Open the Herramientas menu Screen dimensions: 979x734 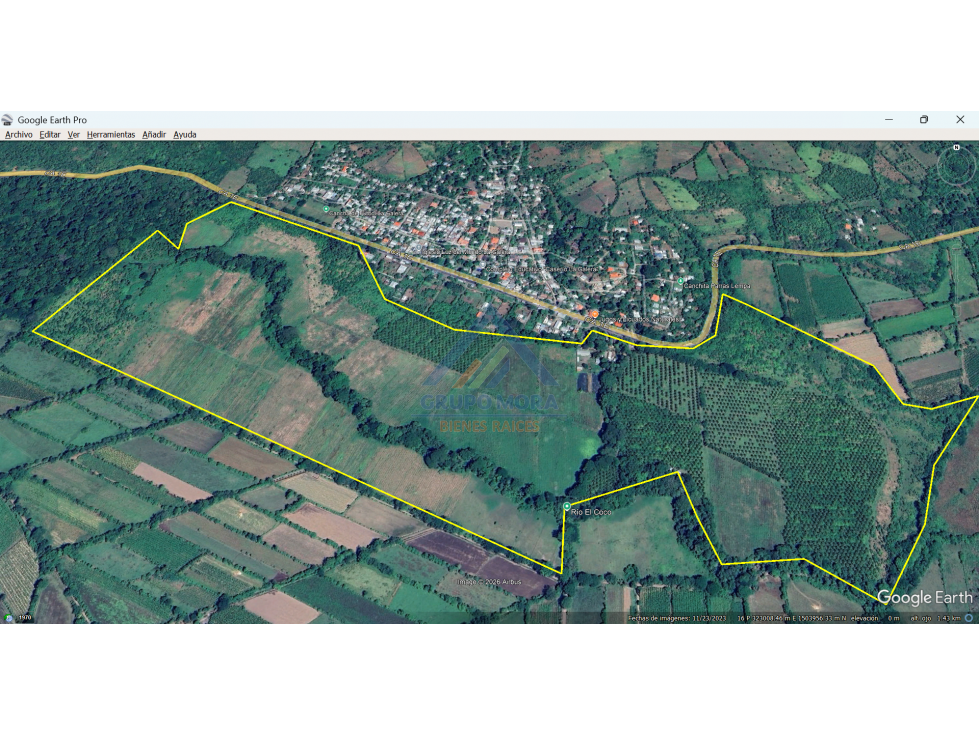click(111, 135)
